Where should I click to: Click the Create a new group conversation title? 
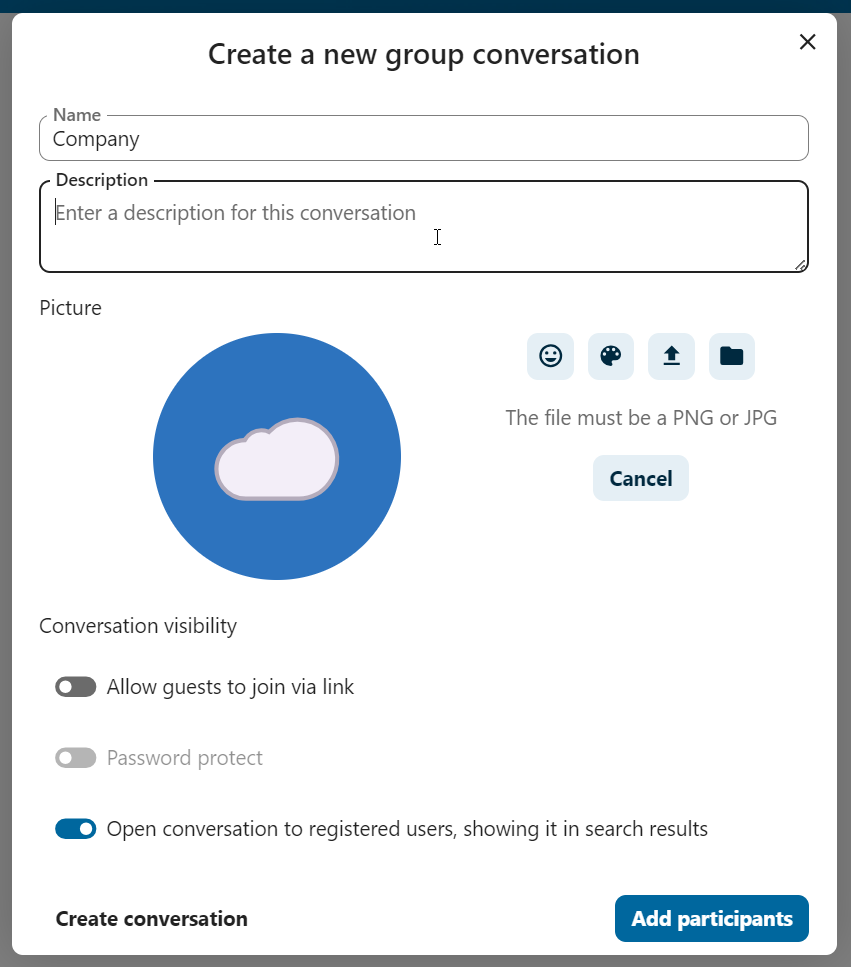click(423, 54)
